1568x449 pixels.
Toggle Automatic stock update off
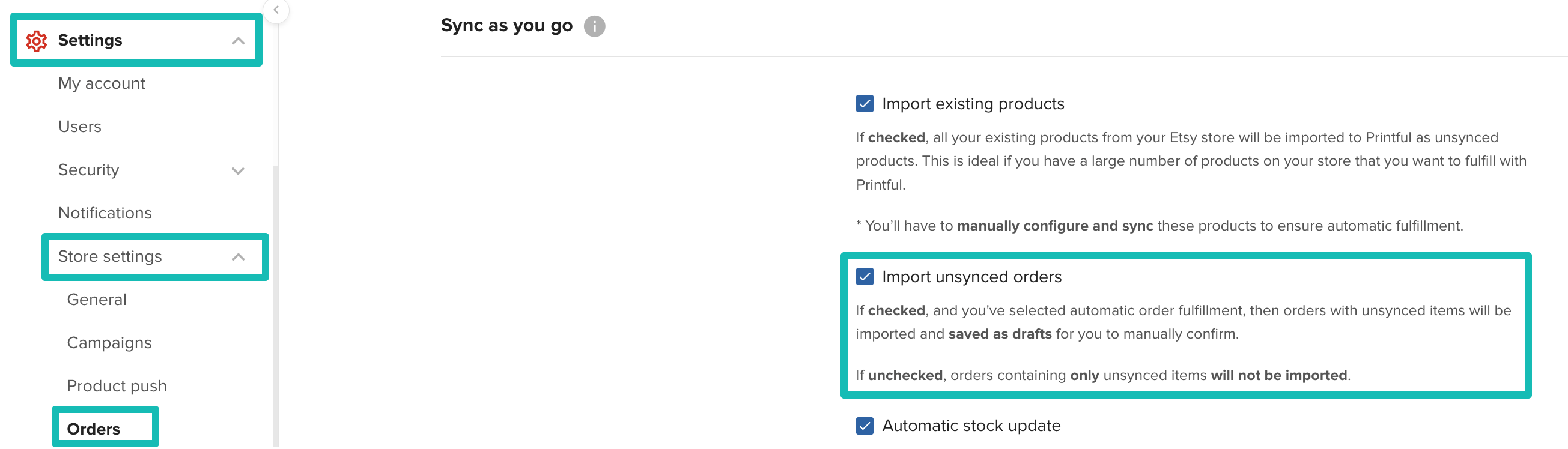pos(866,424)
